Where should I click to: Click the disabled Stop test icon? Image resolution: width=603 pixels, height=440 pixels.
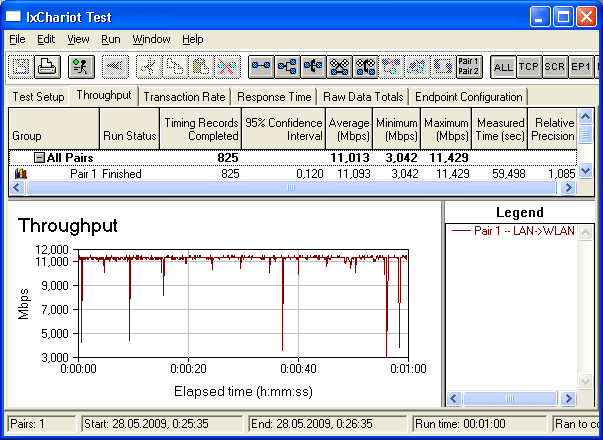tap(115, 67)
